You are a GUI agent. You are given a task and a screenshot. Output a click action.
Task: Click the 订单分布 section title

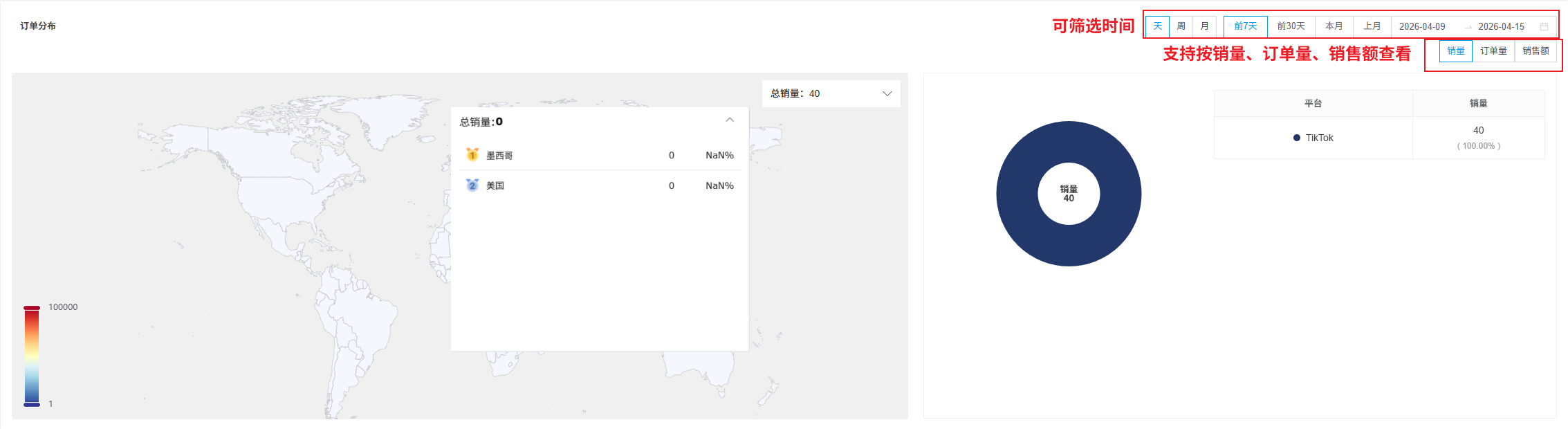(x=38, y=26)
